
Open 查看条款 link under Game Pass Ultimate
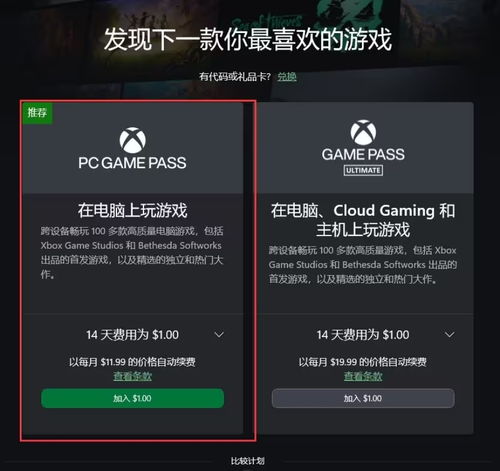tap(363, 376)
